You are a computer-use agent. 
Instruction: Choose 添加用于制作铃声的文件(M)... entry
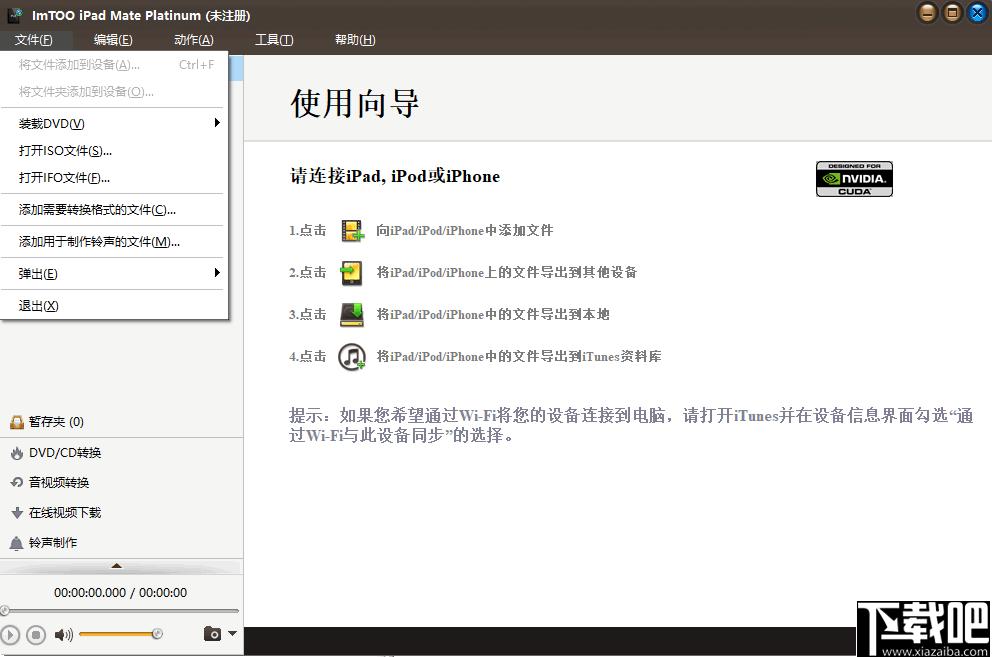click(x=114, y=242)
